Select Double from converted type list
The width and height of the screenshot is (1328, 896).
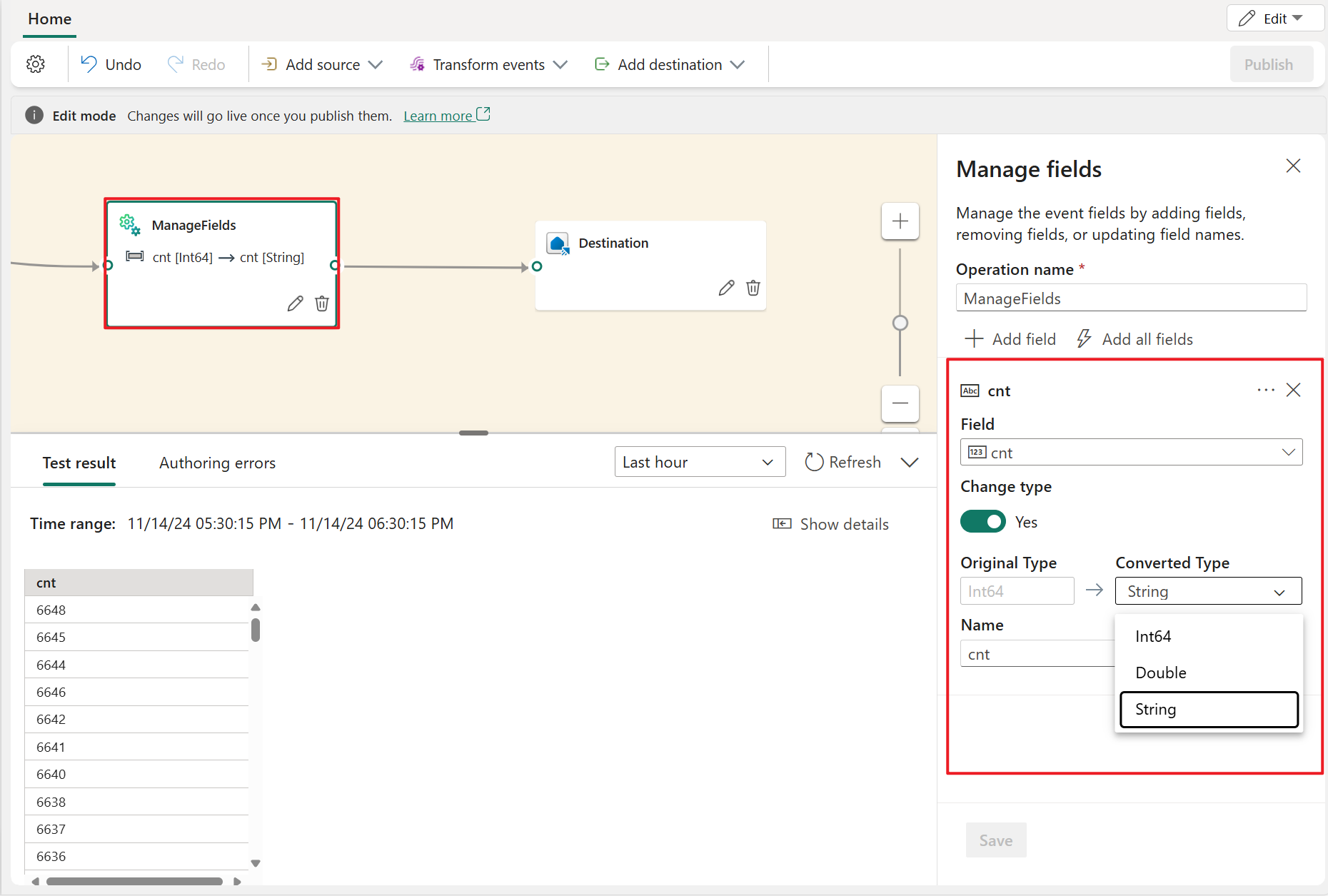[x=1209, y=673]
